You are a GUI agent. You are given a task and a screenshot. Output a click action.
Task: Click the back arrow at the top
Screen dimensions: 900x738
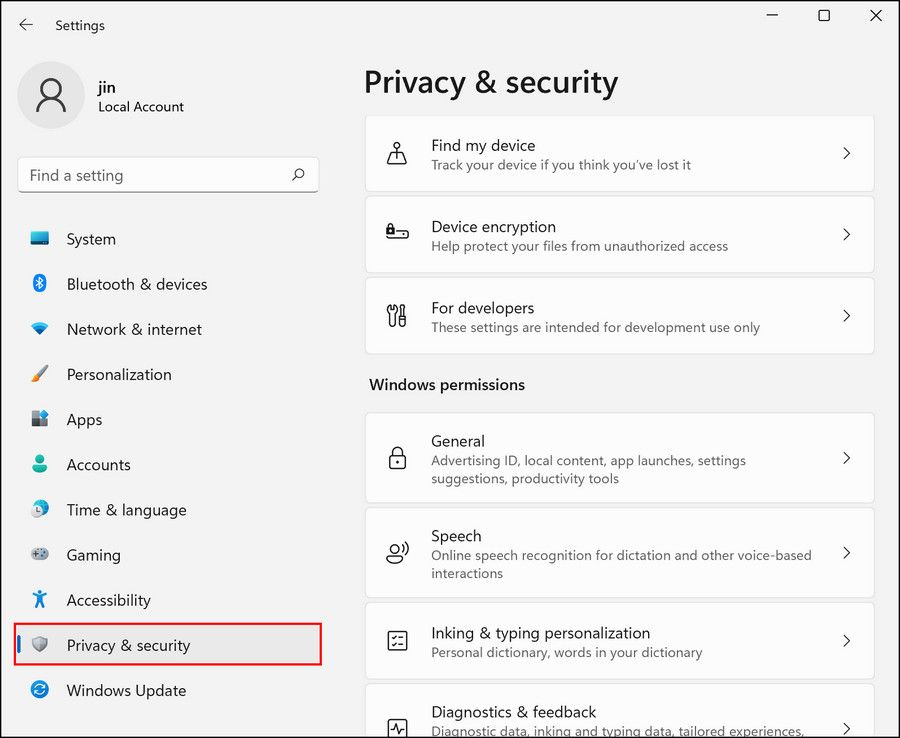pos(26,25)
